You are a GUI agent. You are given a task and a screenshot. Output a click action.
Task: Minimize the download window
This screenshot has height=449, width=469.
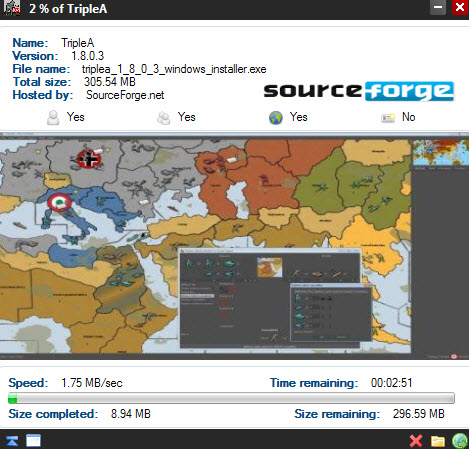point(438,7)
